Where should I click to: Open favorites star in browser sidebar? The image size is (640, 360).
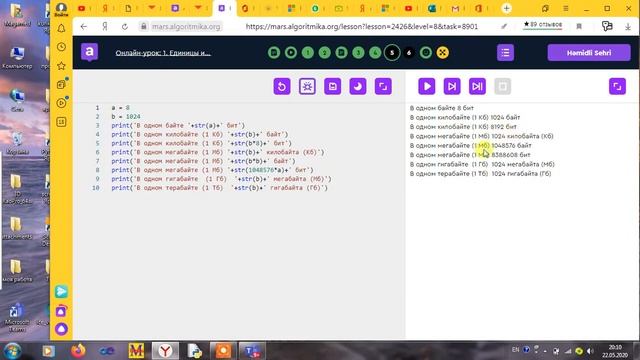pos(61,66)
